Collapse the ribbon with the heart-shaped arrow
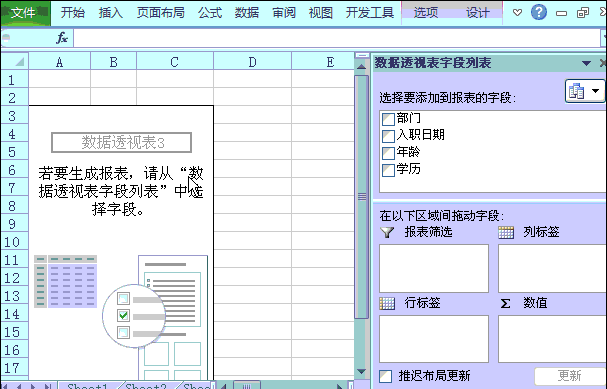The height and width of the screenshot is (389, 607). (517, 13)
